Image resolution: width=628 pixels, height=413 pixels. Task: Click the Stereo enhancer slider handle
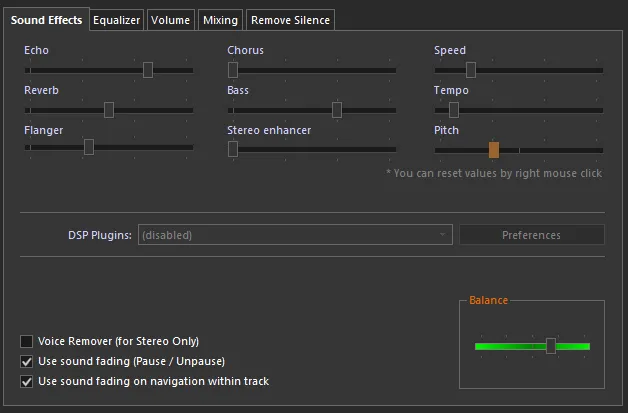(233, 149)
